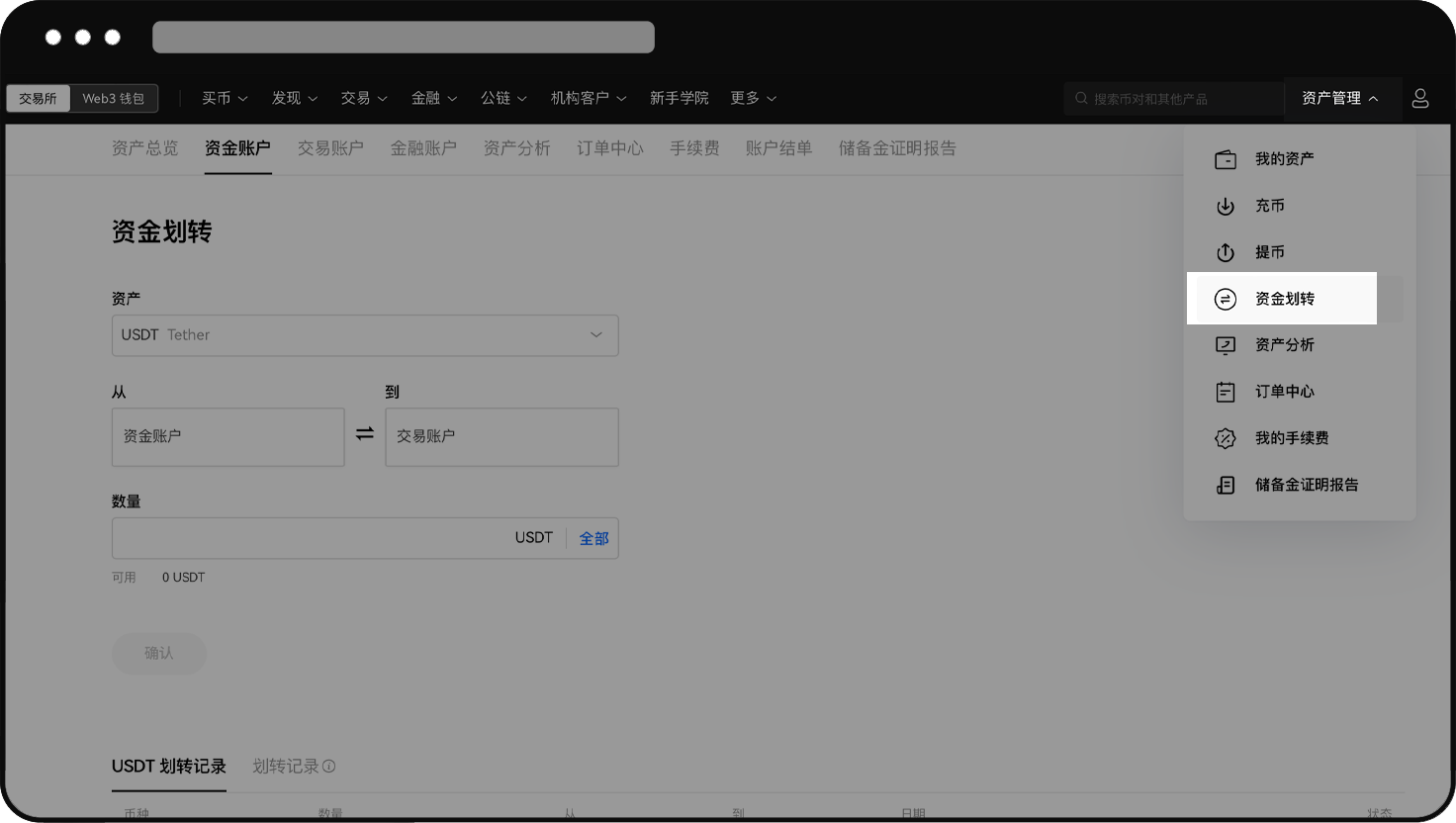Viewport: 1456px width, 823px height.
Task: Click the 储备金证明报告 document icon
Action: click(x=1225, y=484)
